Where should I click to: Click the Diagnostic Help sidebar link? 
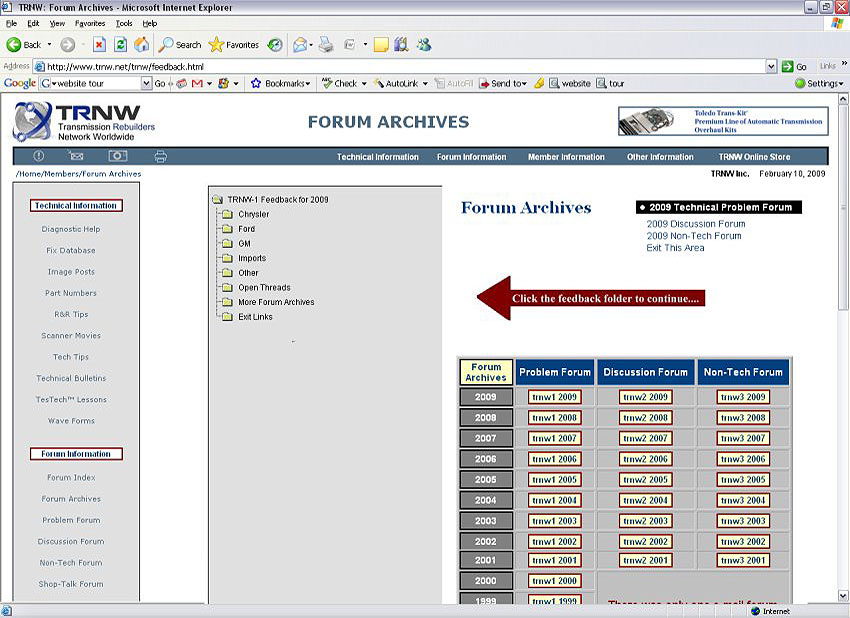click(x=71, y=229)
